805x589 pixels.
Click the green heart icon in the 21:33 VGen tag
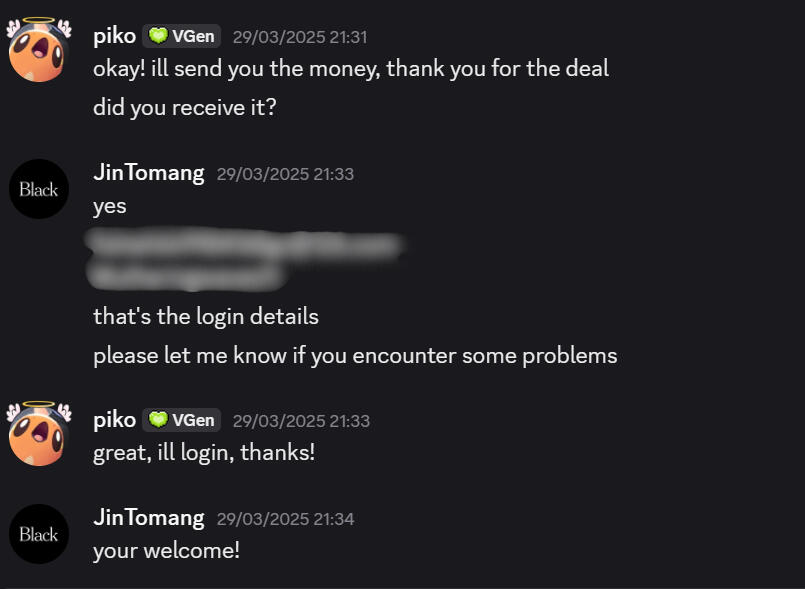pos(158,420)
